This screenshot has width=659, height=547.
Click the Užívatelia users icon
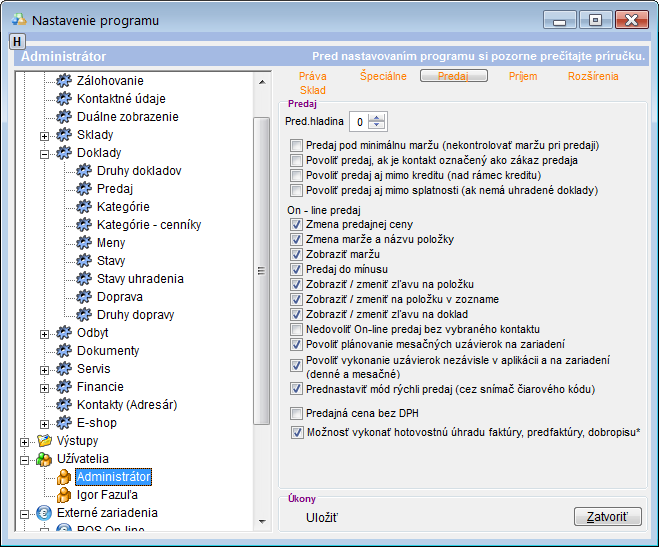click(x=44, y=459)
